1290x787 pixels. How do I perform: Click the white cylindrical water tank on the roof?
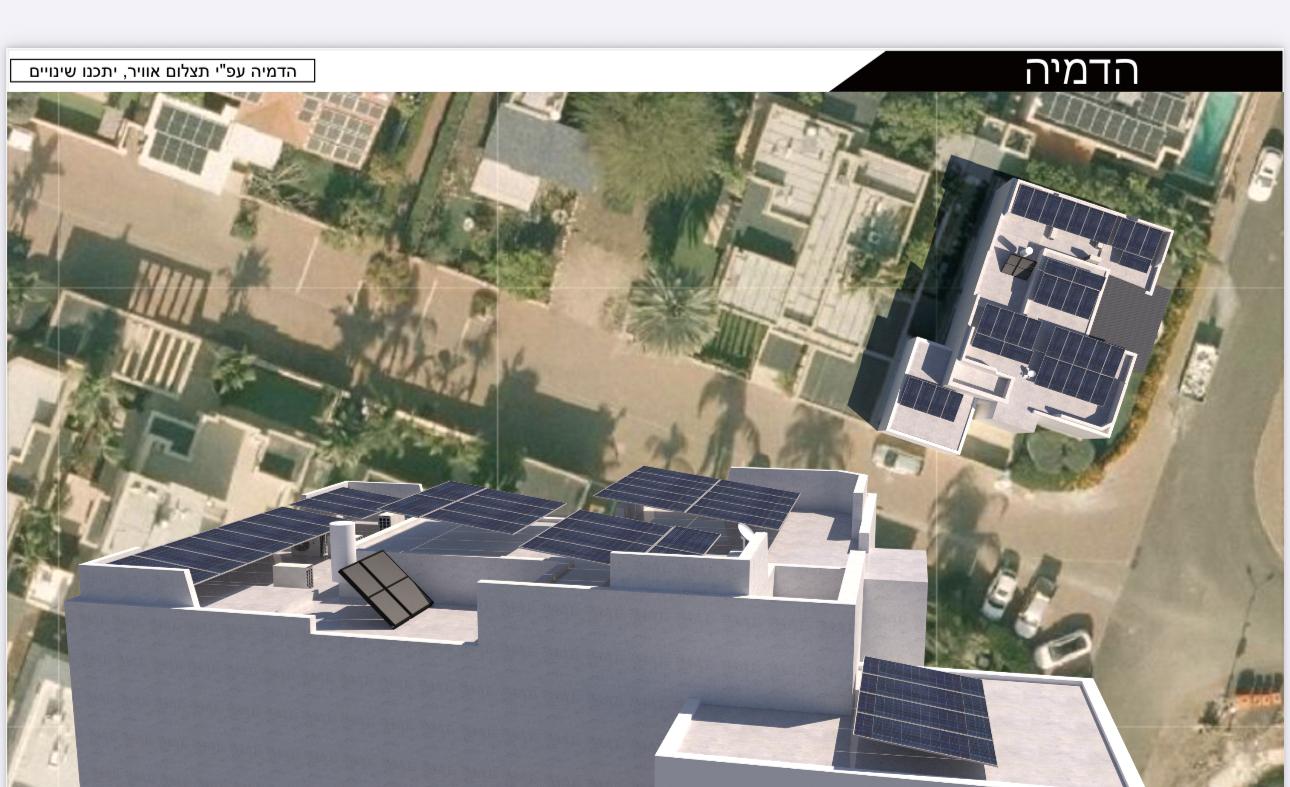[x=342, y=543]
